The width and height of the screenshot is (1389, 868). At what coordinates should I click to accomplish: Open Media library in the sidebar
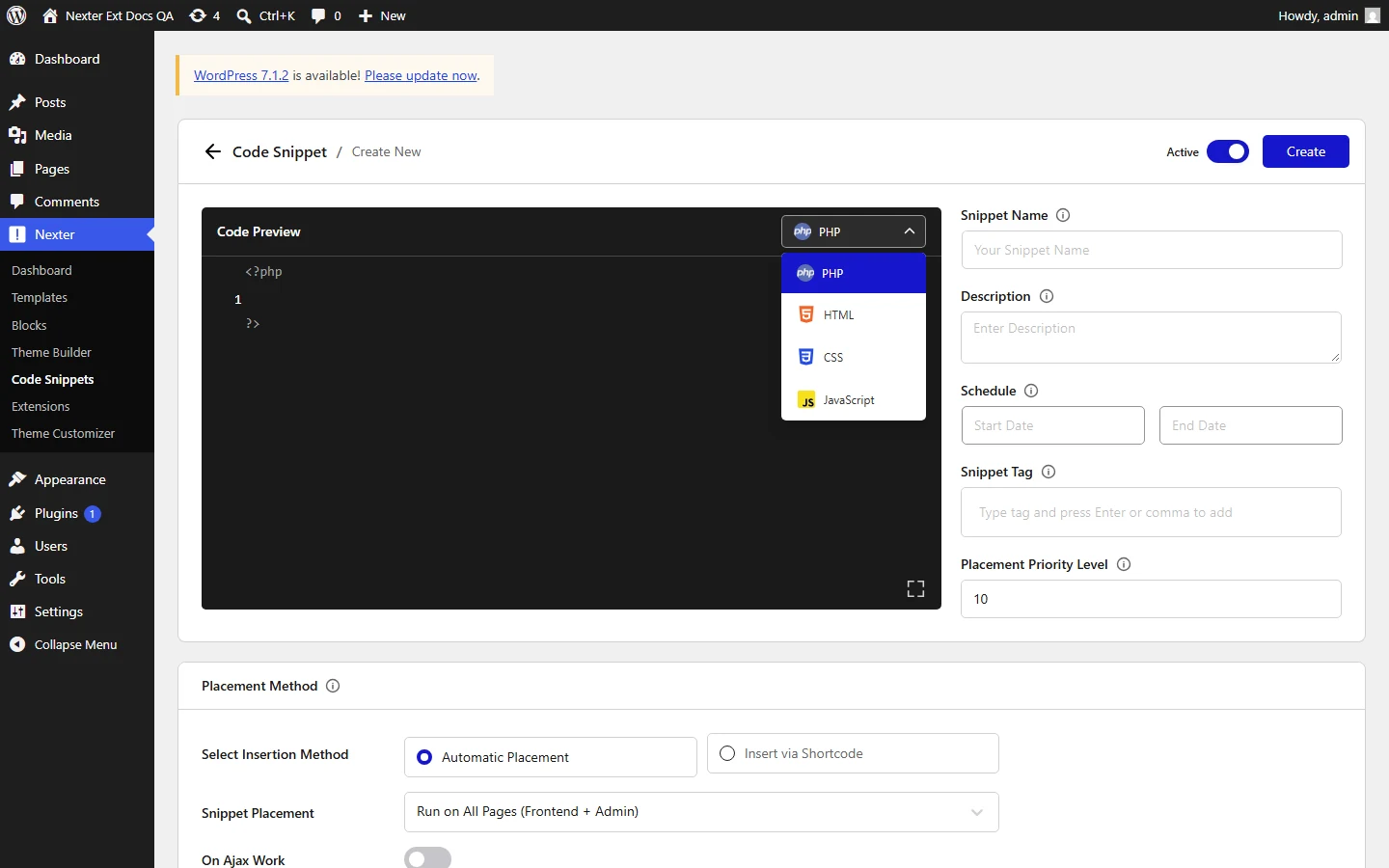[77, 135]
